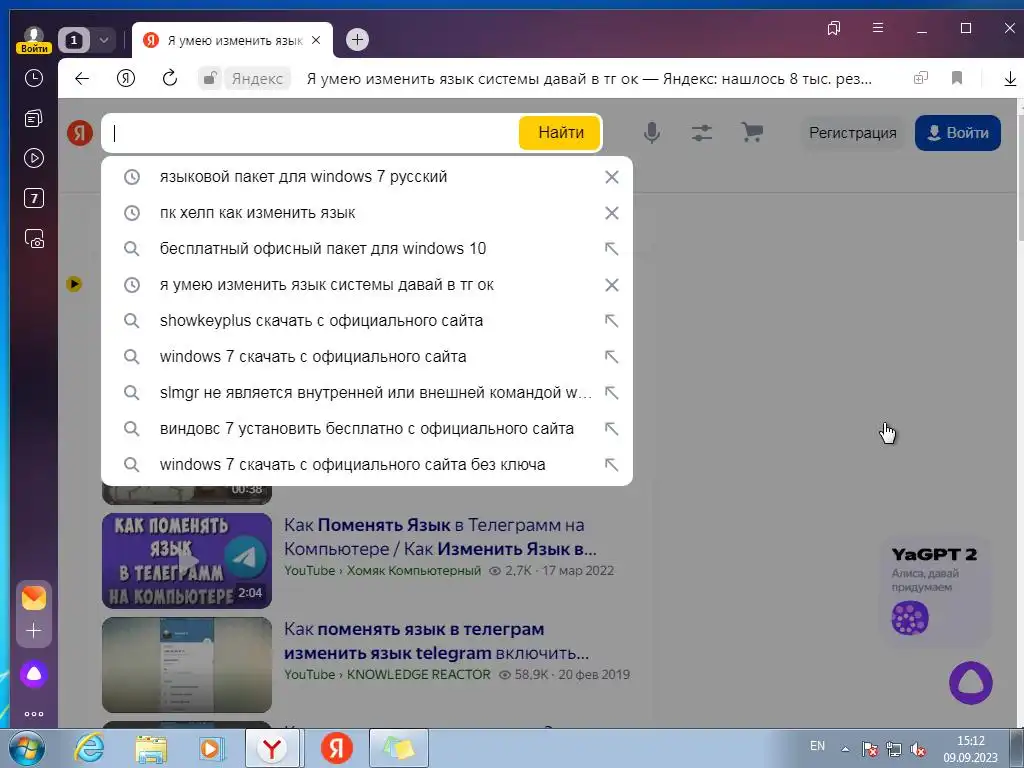Select suggestion 'я умею изменить язык системы'
The image size is (1024, 768).
click(x=367, y=285)
